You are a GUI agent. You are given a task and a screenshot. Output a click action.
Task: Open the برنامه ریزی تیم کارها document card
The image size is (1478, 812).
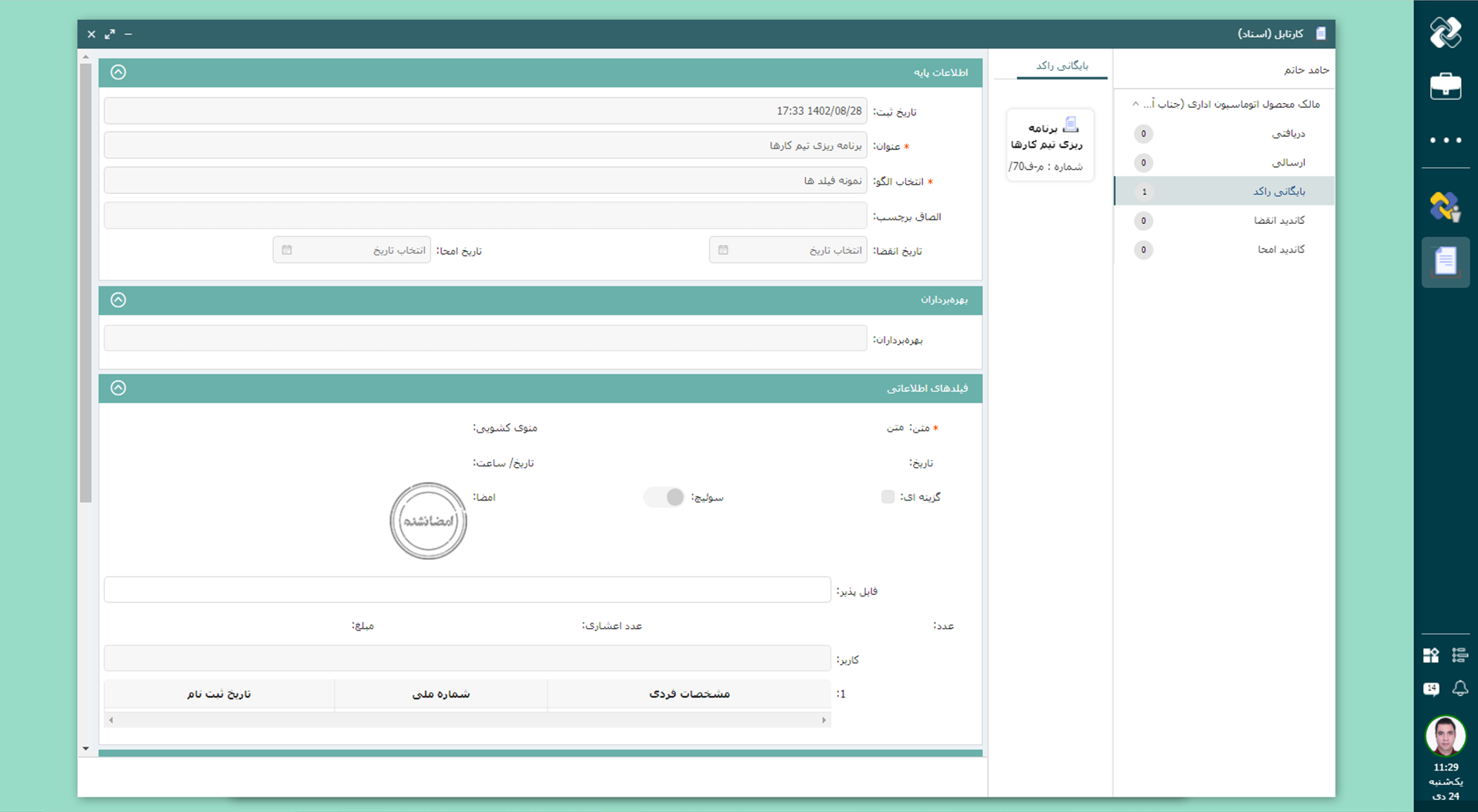(1049, 145)
